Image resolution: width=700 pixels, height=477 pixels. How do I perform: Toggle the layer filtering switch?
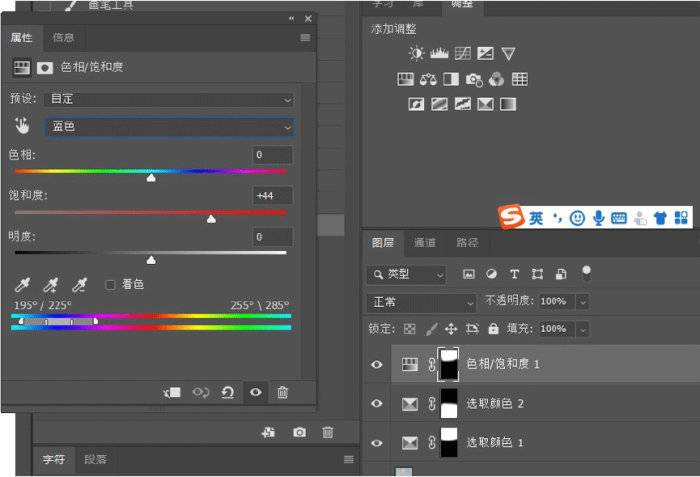coord(586,273)
